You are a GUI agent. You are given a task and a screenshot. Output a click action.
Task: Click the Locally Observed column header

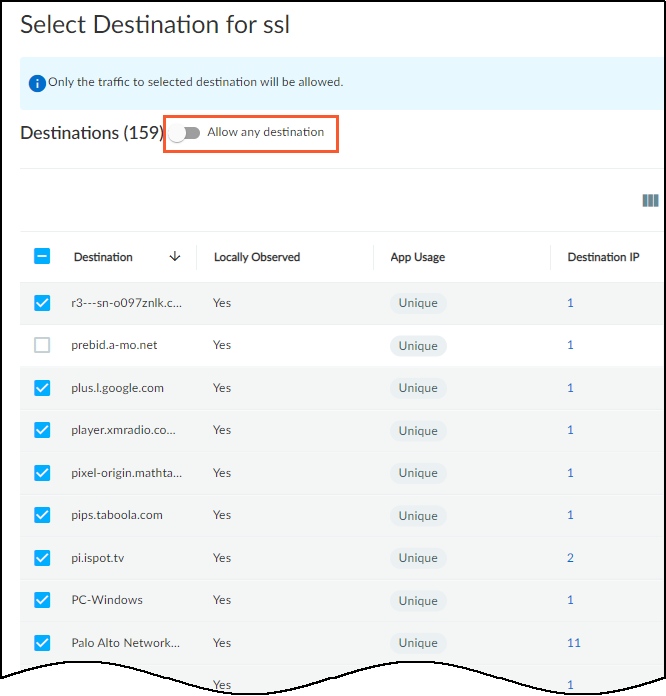[x=256, y=257]
